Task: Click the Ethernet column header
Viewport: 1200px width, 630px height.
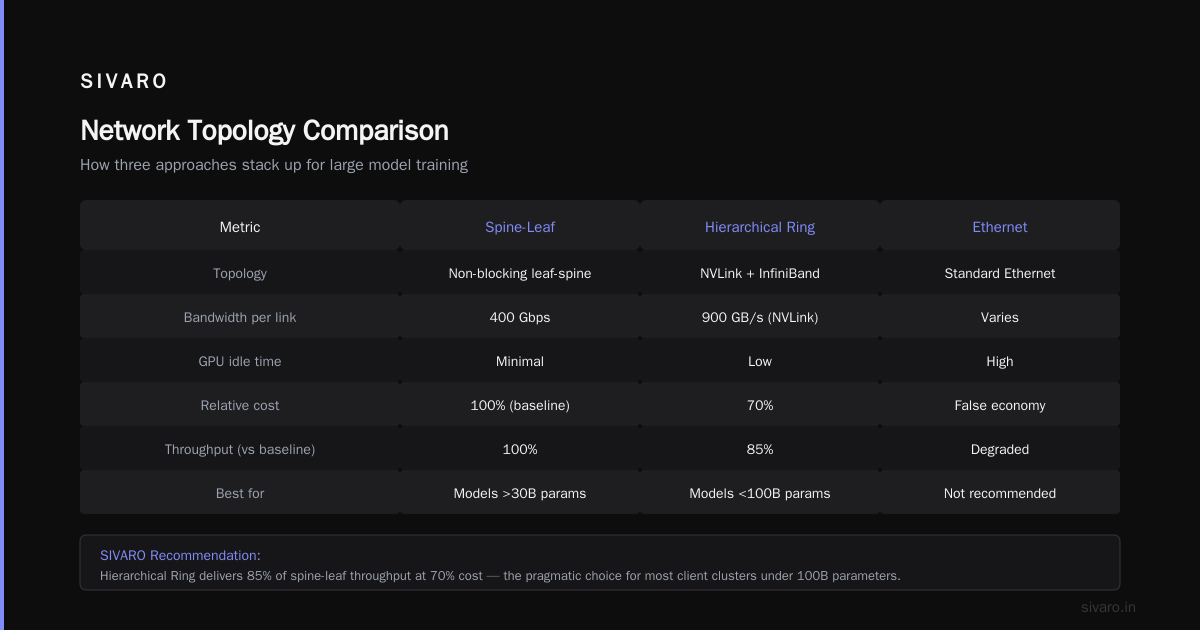Action: [1000, 227]
